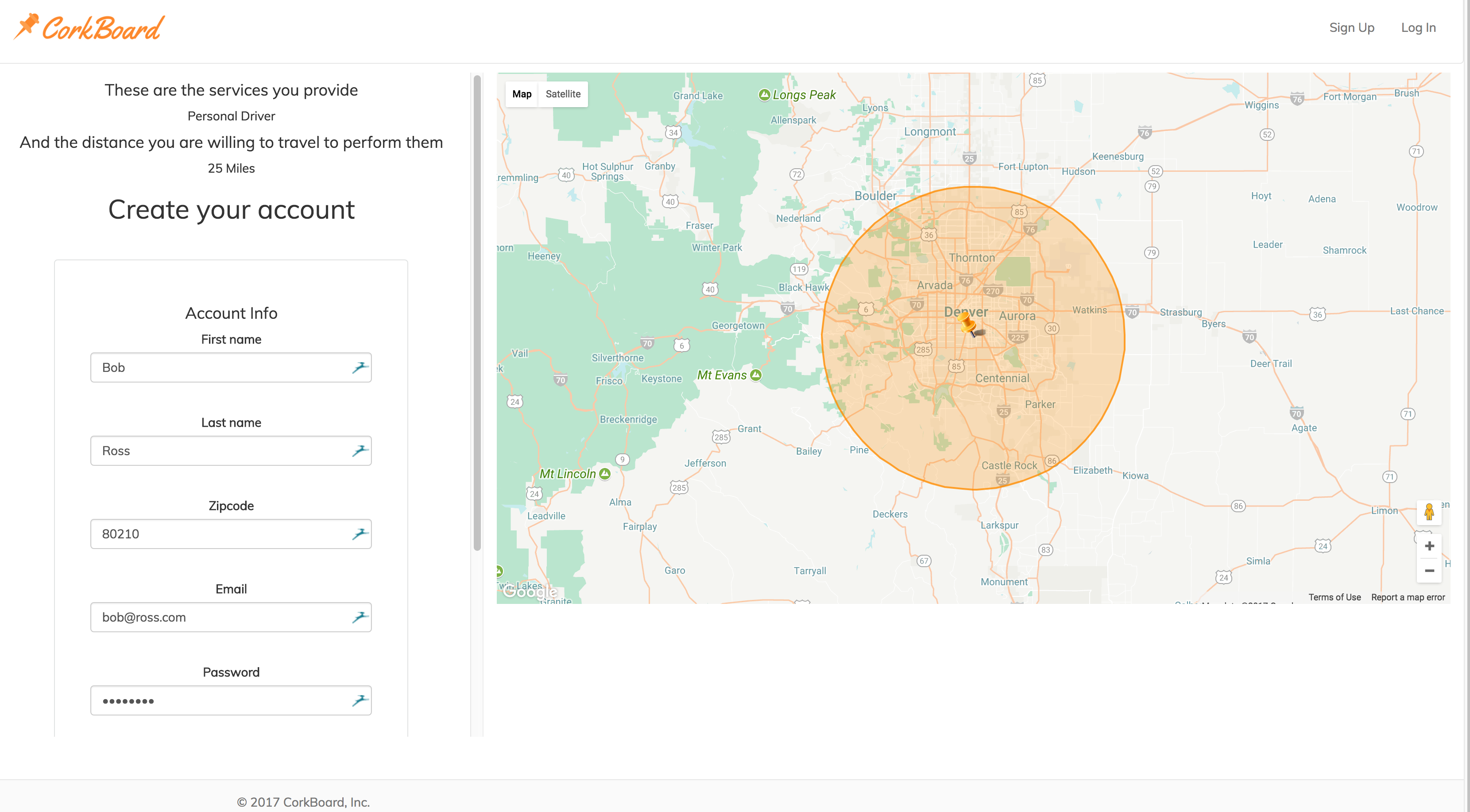
Task: Click autofill icon in Password field
Action: point(360,700)
